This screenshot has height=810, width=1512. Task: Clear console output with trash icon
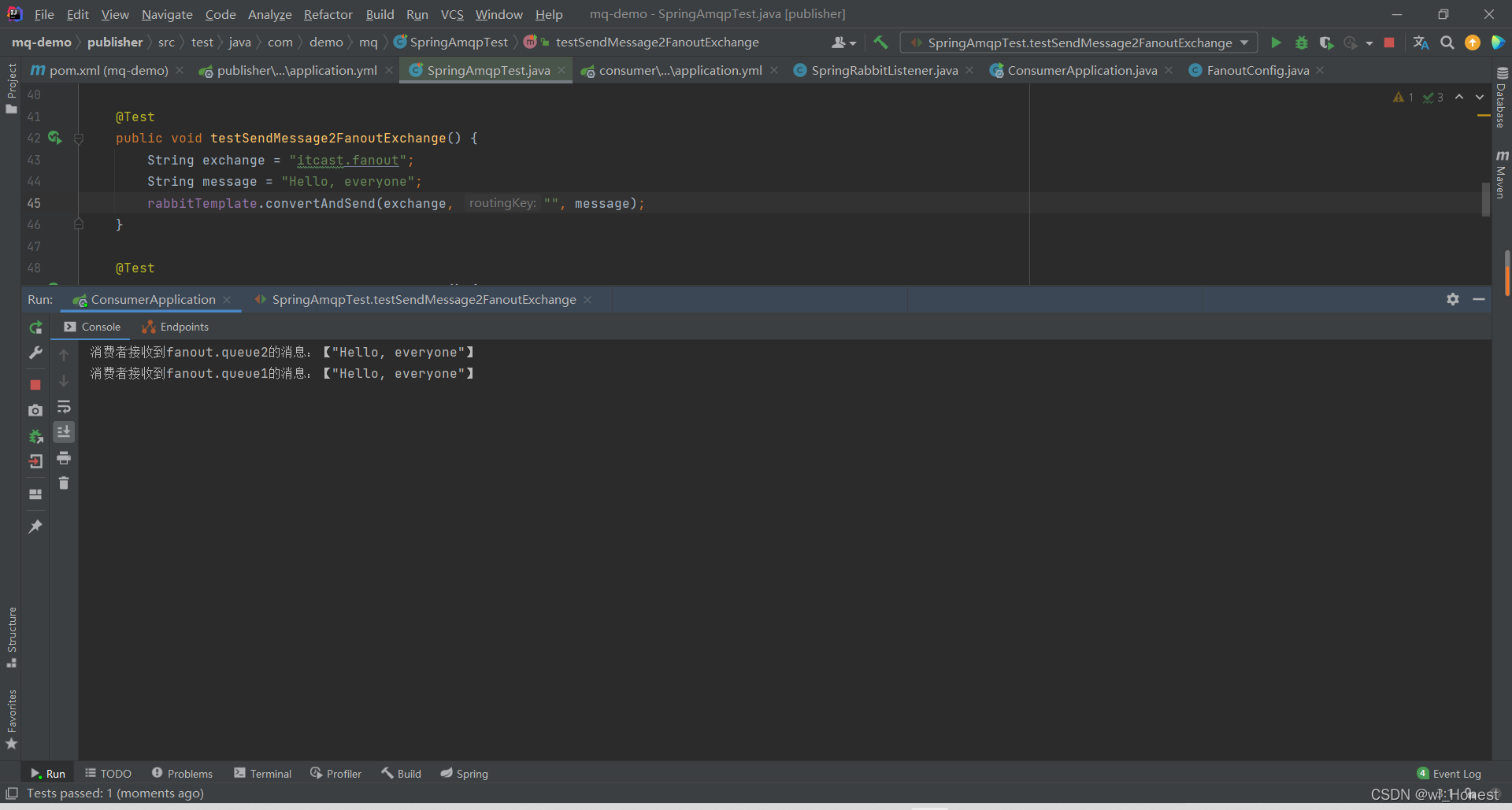(x=64, y=483)
